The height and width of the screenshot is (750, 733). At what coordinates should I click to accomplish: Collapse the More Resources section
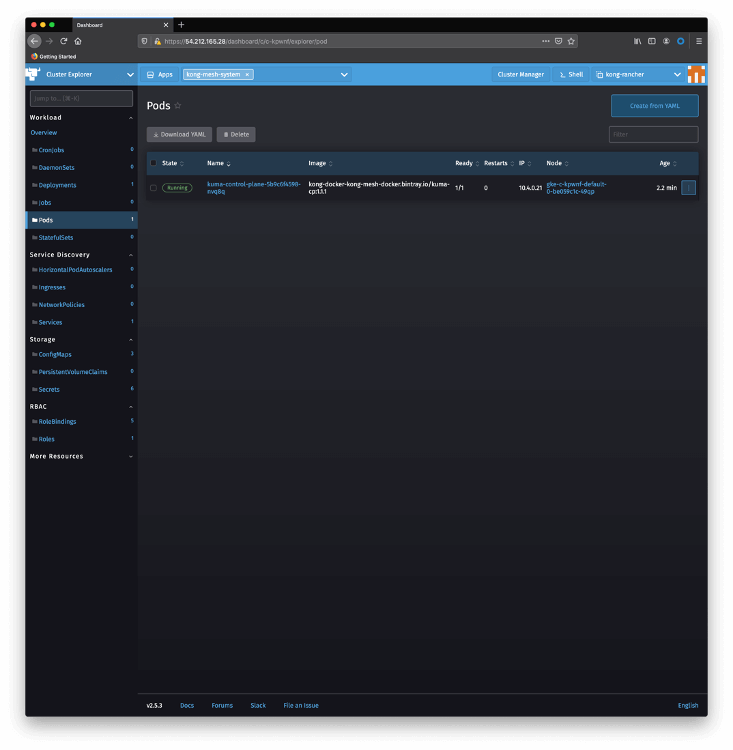pyautogui.click(x=131, y=456)
